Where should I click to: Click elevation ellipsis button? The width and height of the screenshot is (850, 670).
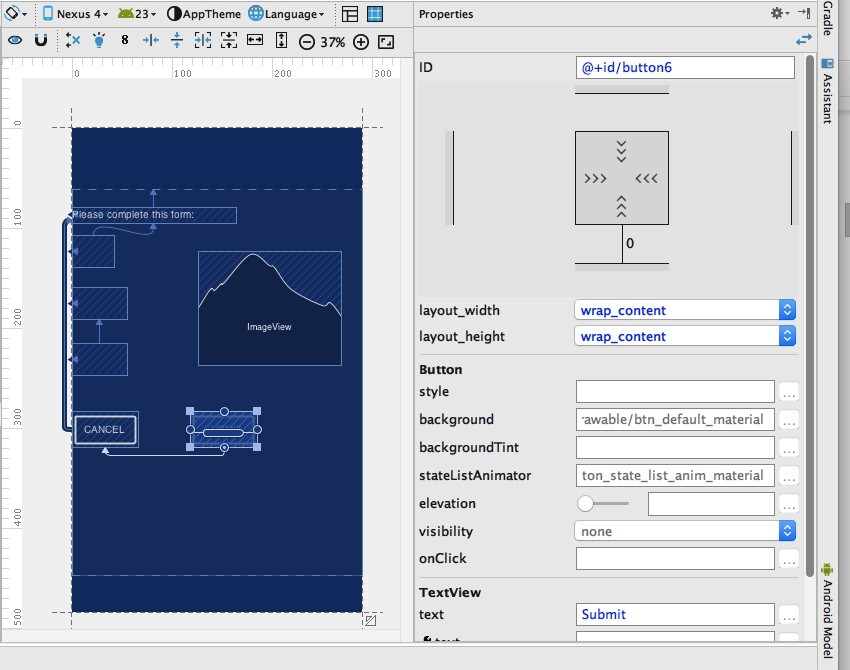point(789,504)
